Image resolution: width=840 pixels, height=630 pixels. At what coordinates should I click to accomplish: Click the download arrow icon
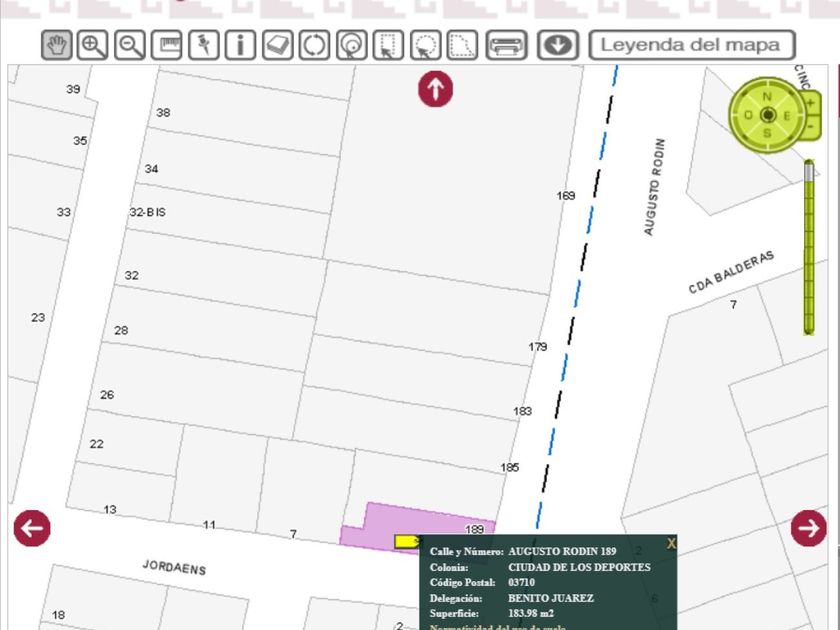pos(558,45)
